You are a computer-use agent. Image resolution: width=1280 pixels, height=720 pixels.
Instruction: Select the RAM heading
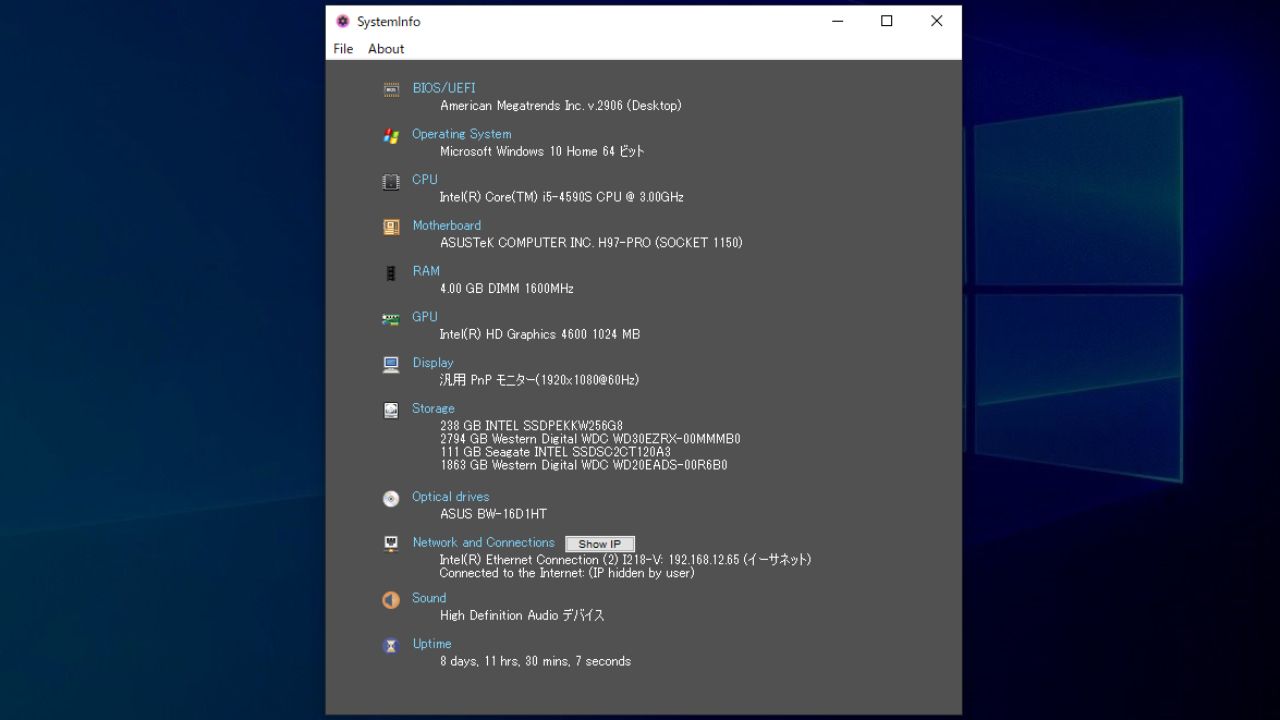tap(426, 271)
